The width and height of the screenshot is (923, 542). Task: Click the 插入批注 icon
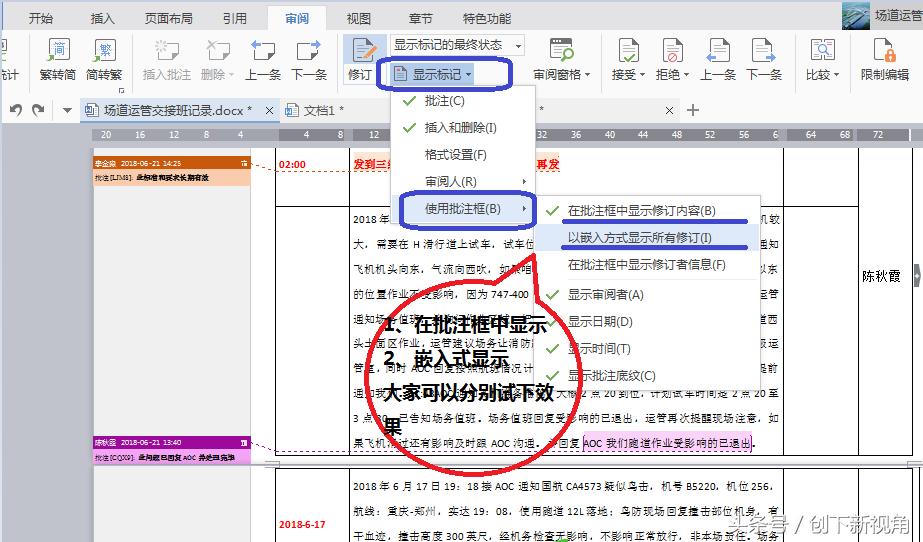coord(167,52)
